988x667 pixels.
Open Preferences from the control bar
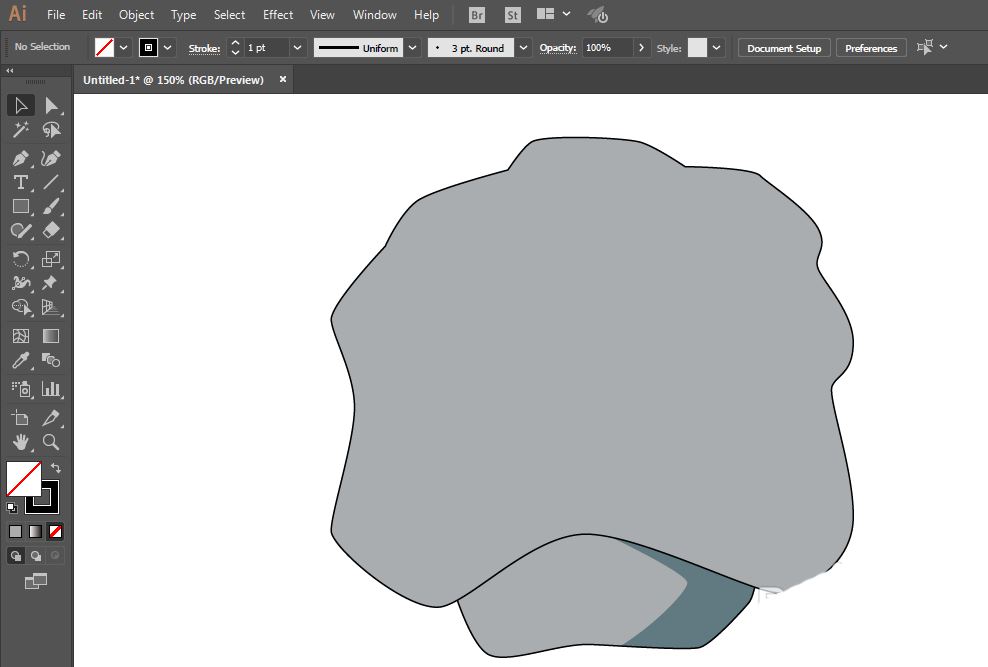point(870,48)
